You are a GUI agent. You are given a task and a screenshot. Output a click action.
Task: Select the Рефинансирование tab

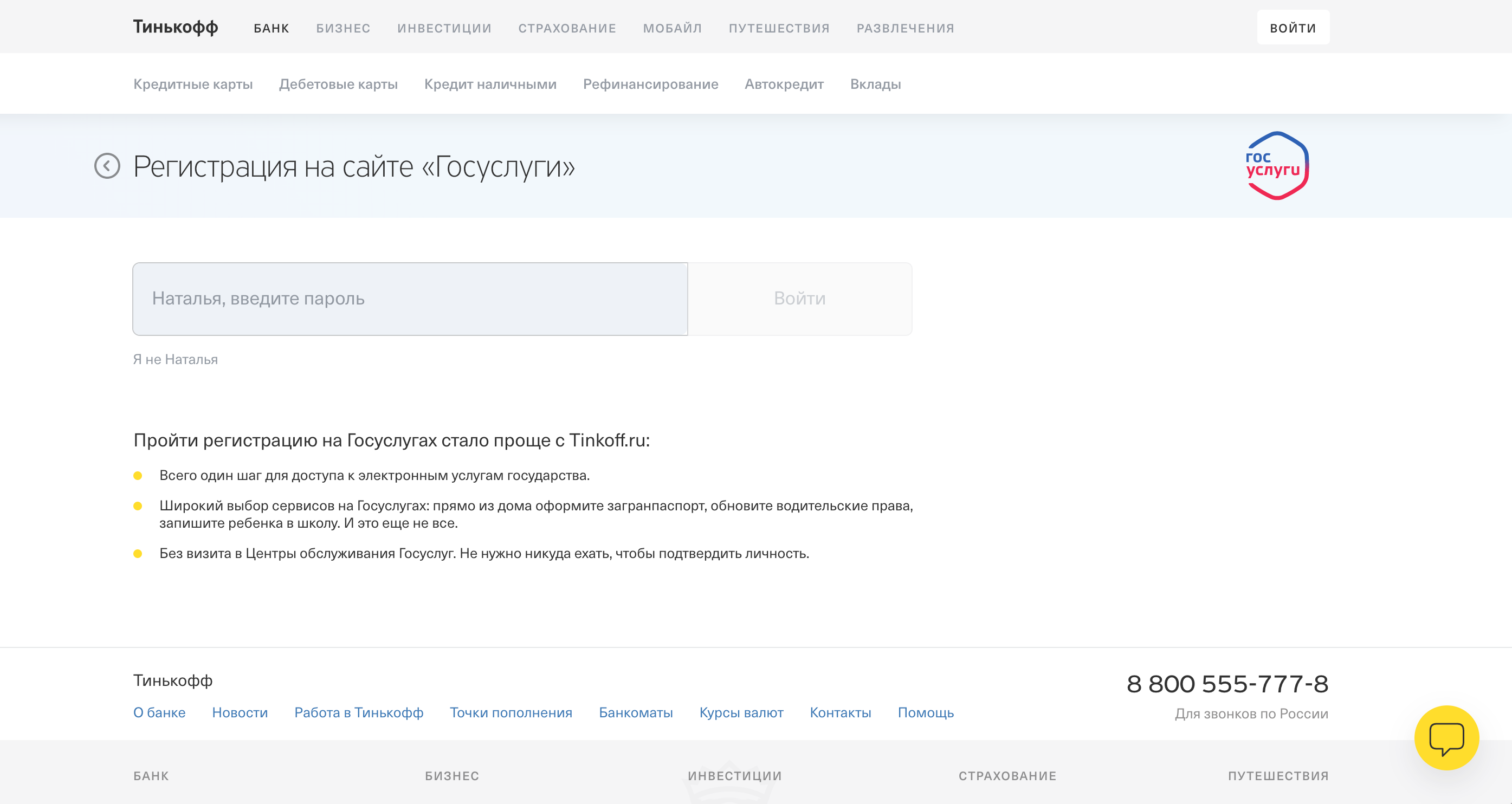point(650,84)
